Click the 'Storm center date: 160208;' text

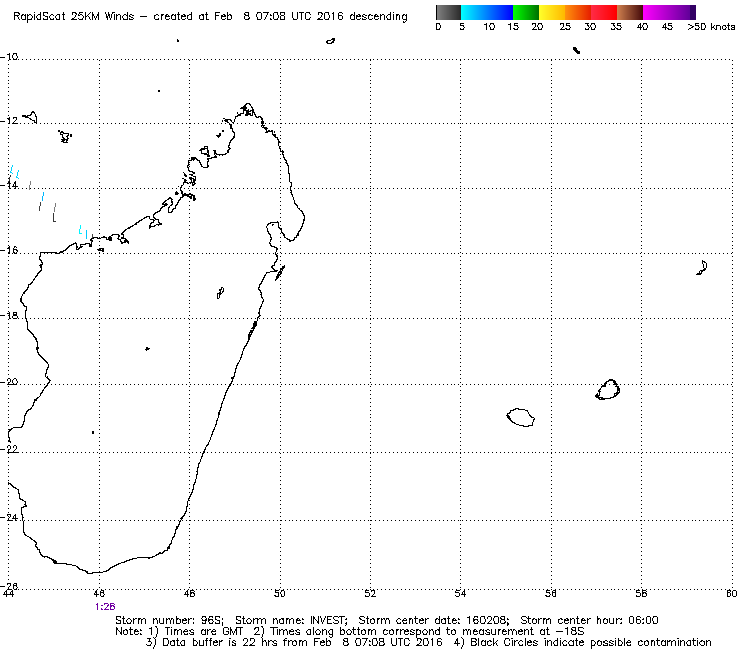[434, 620]
